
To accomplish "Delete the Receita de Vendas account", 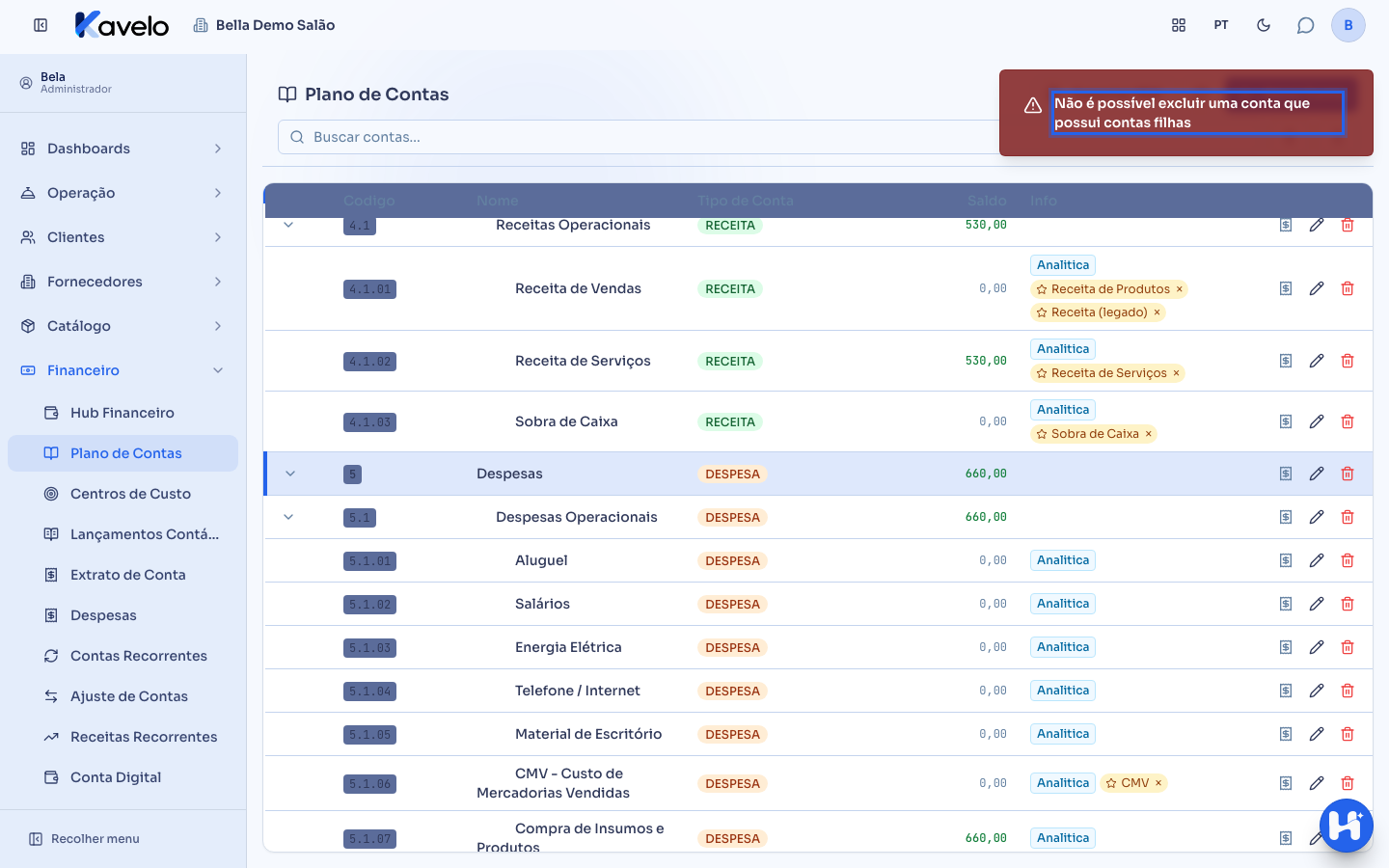I will point(1348,288).
